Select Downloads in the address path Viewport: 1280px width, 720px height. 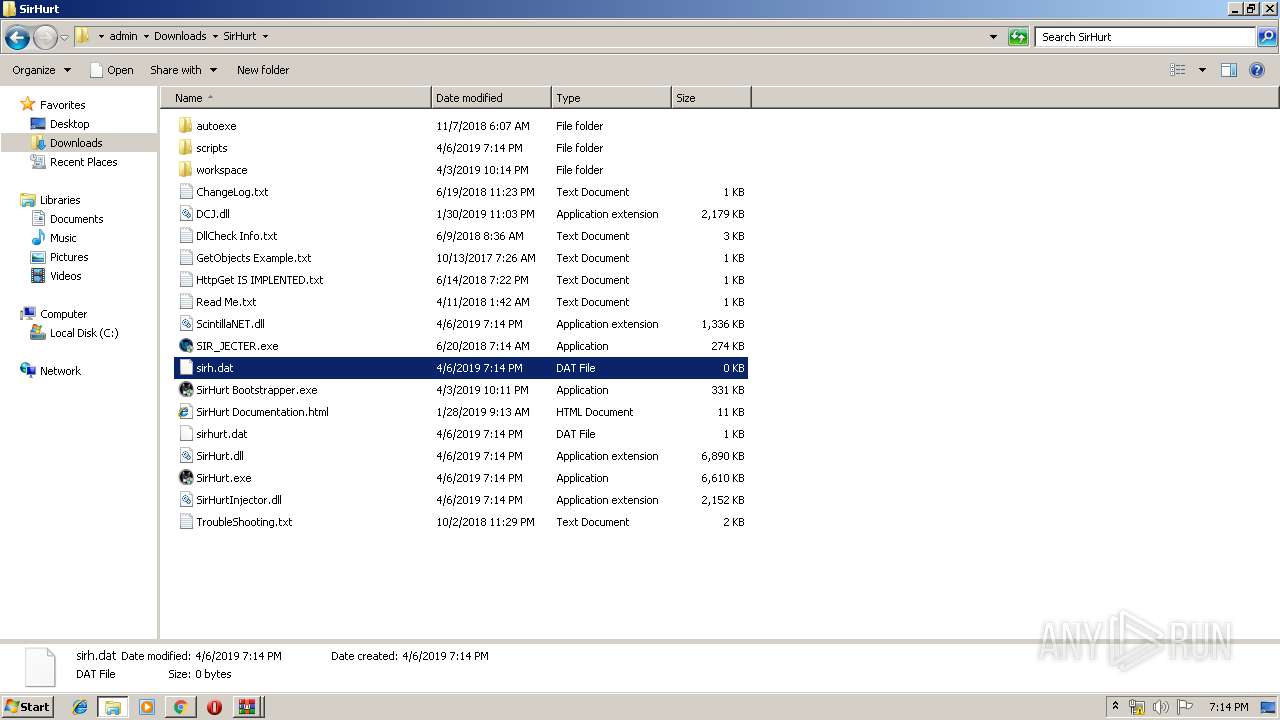click(x=180, y=36)
